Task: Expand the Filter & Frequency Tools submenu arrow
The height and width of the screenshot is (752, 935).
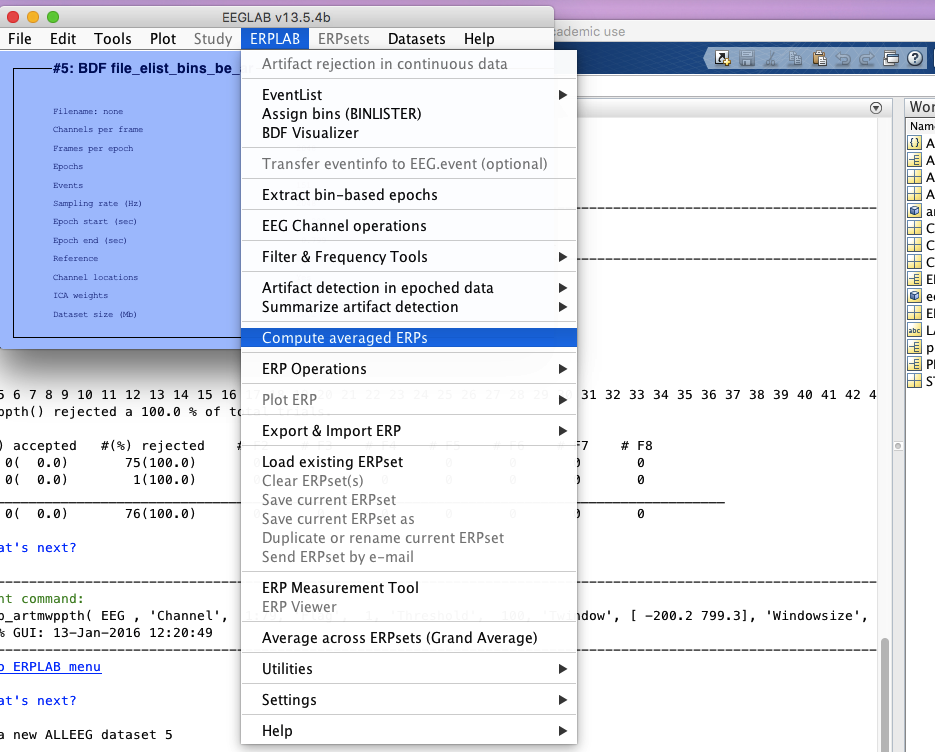Action: pos(562,257)
